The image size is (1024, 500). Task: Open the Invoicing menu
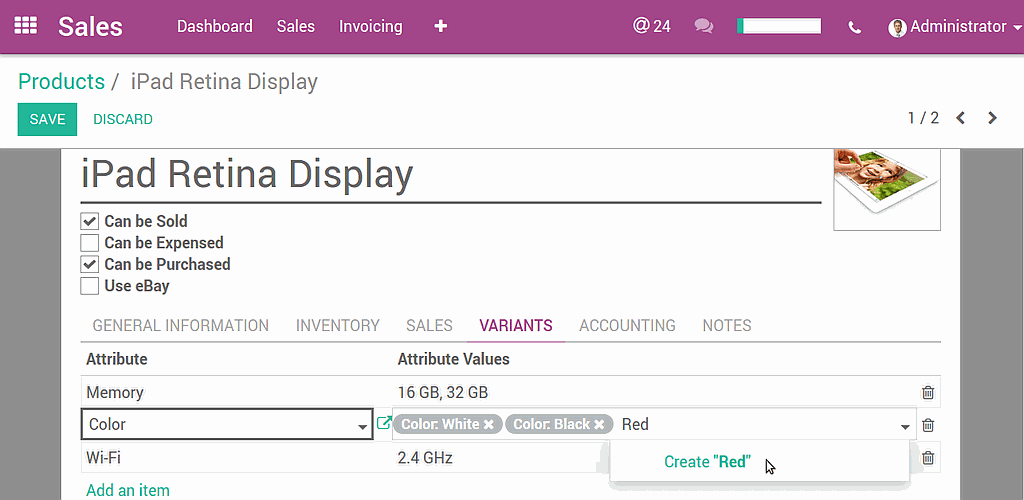pos(370,27)
